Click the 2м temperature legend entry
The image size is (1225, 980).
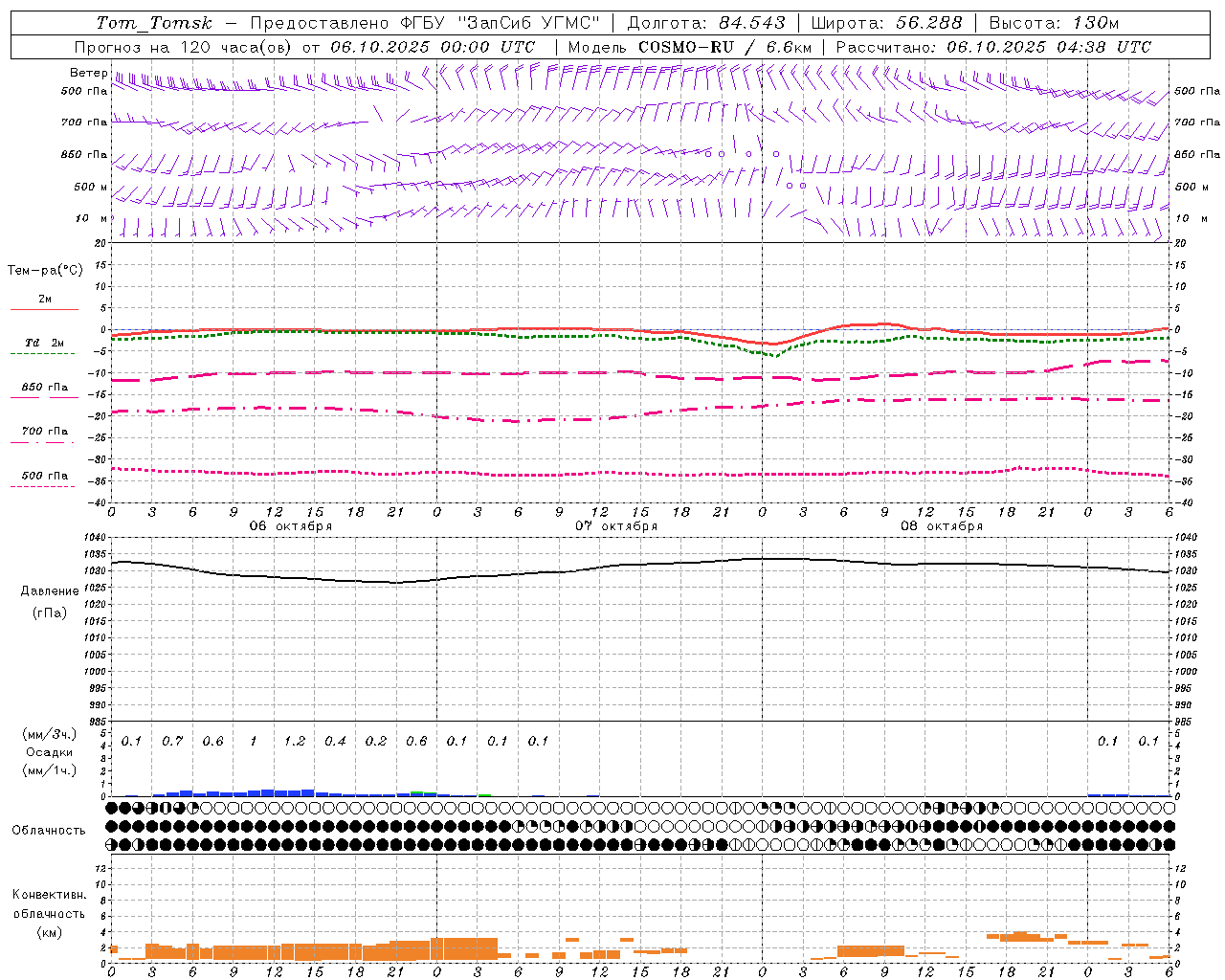(44, 300)
